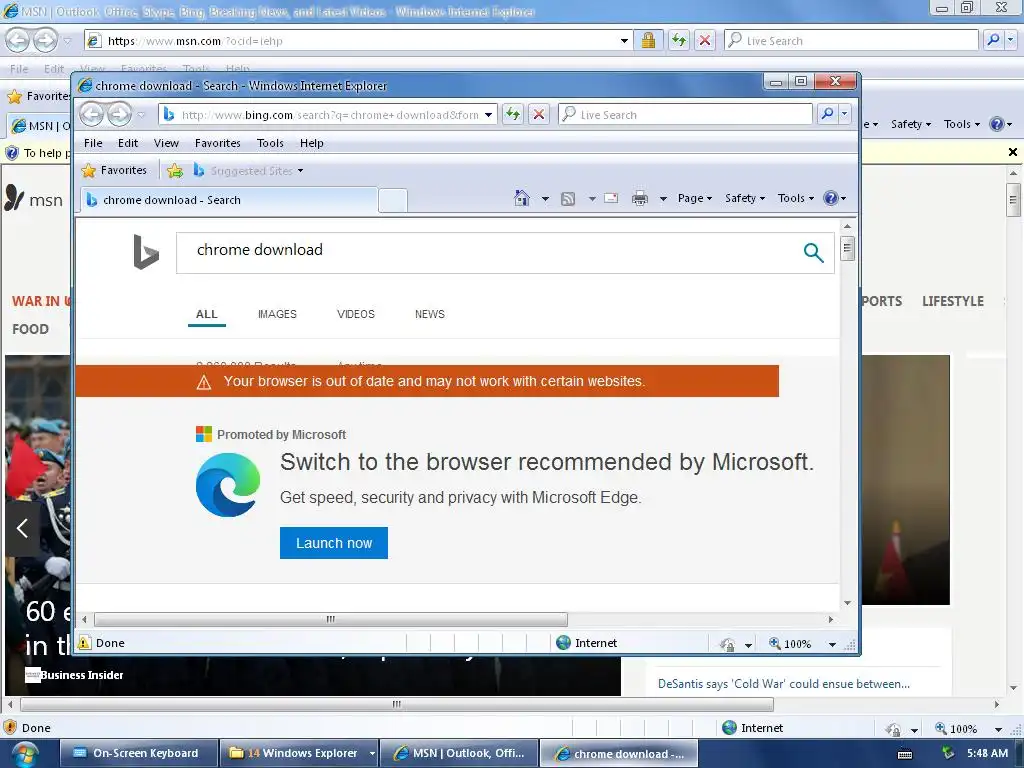The image size is (1024, 768).
Task: Expand Home button dropdown arrow
Action: coord(545,199)
